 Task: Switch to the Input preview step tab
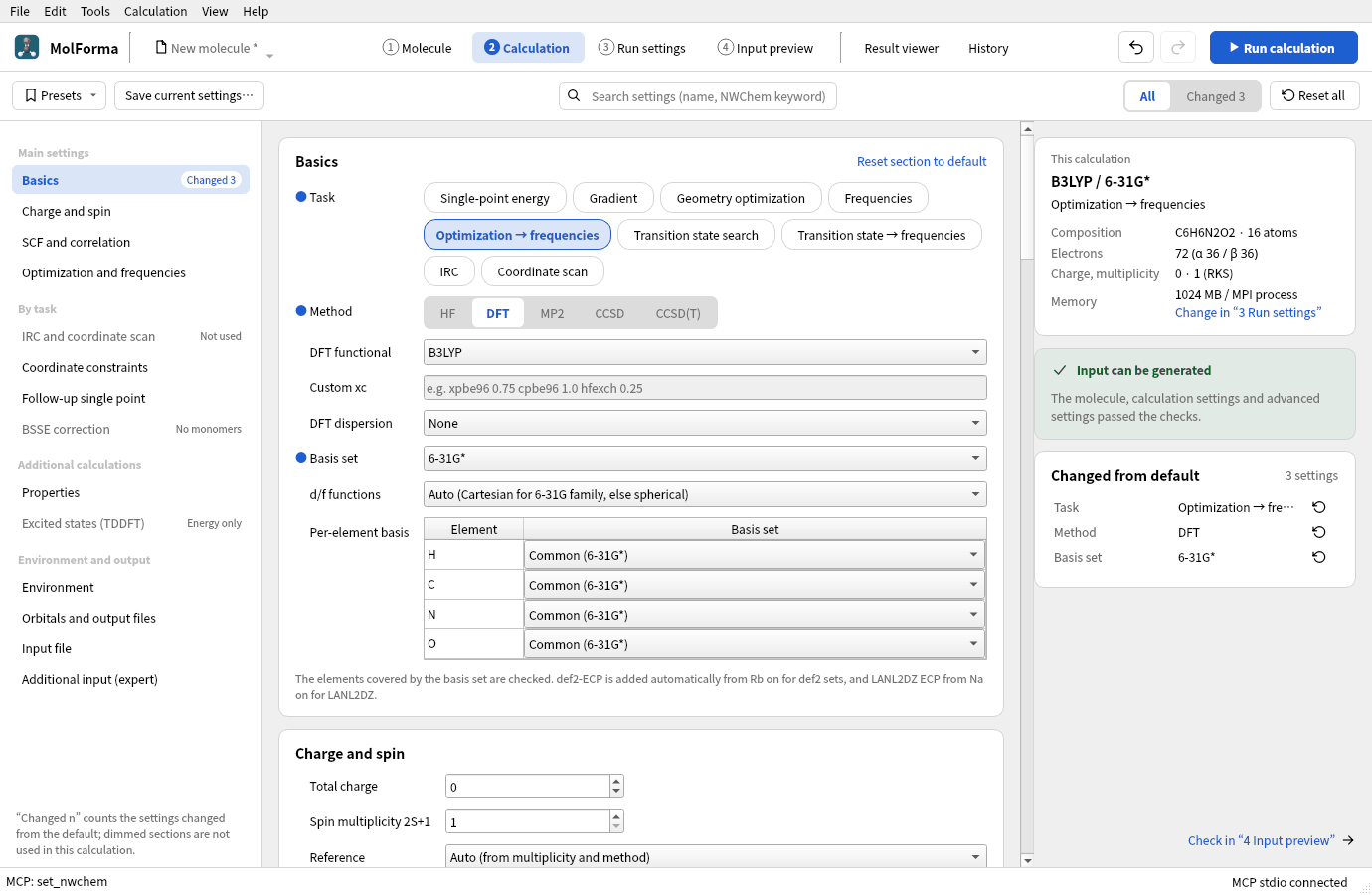point(766,48)
